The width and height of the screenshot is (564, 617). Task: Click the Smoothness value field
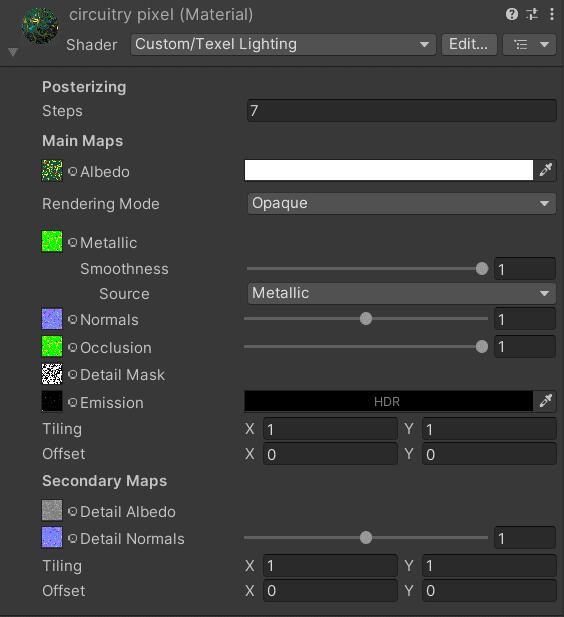(525, 269)
